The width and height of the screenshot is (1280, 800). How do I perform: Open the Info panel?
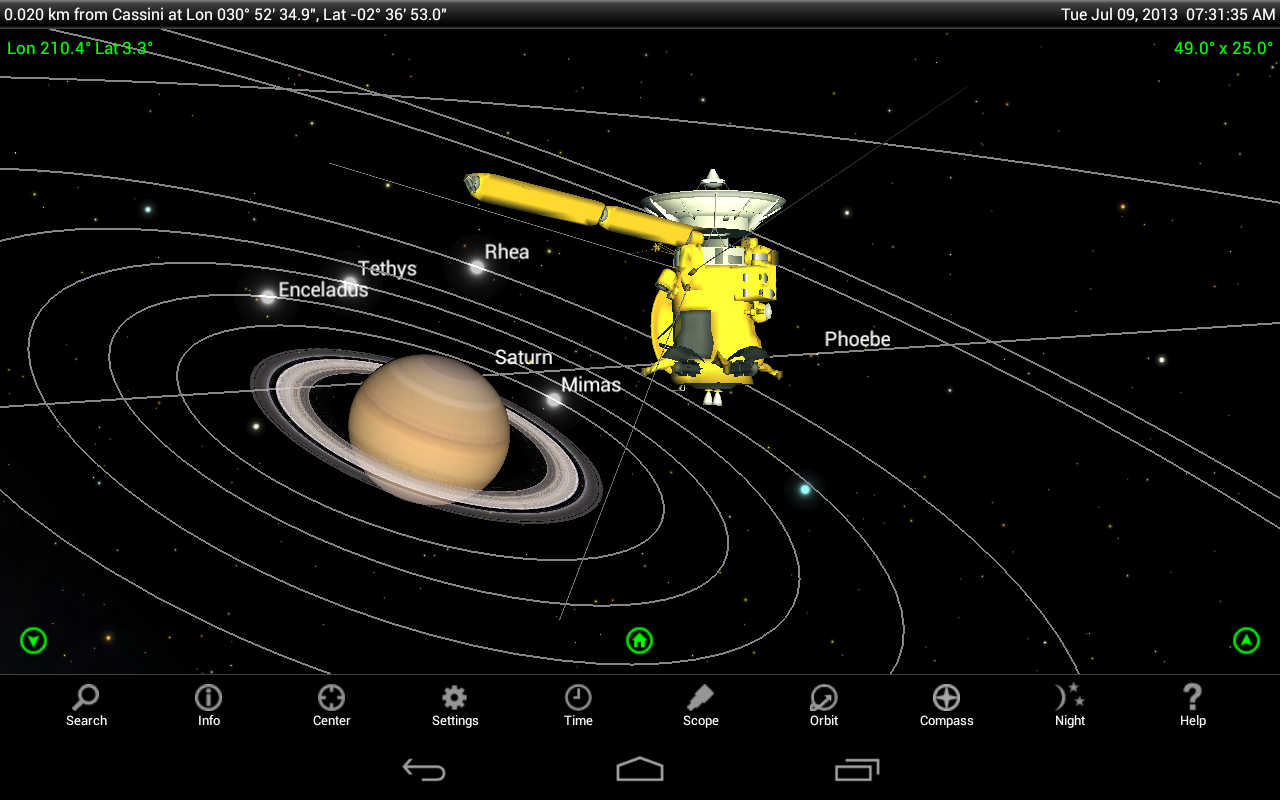[208, 705]
